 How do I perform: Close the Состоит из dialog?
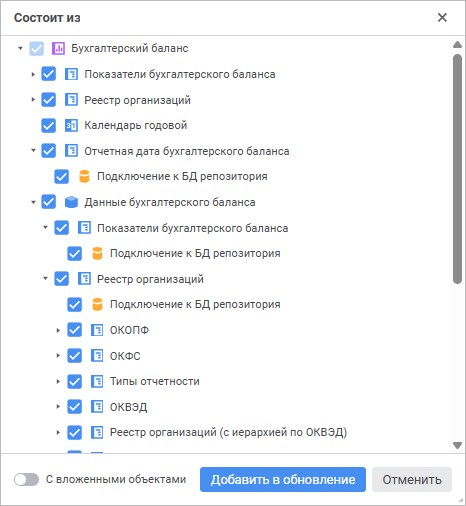pyautogui.click(x=442, y=17)
